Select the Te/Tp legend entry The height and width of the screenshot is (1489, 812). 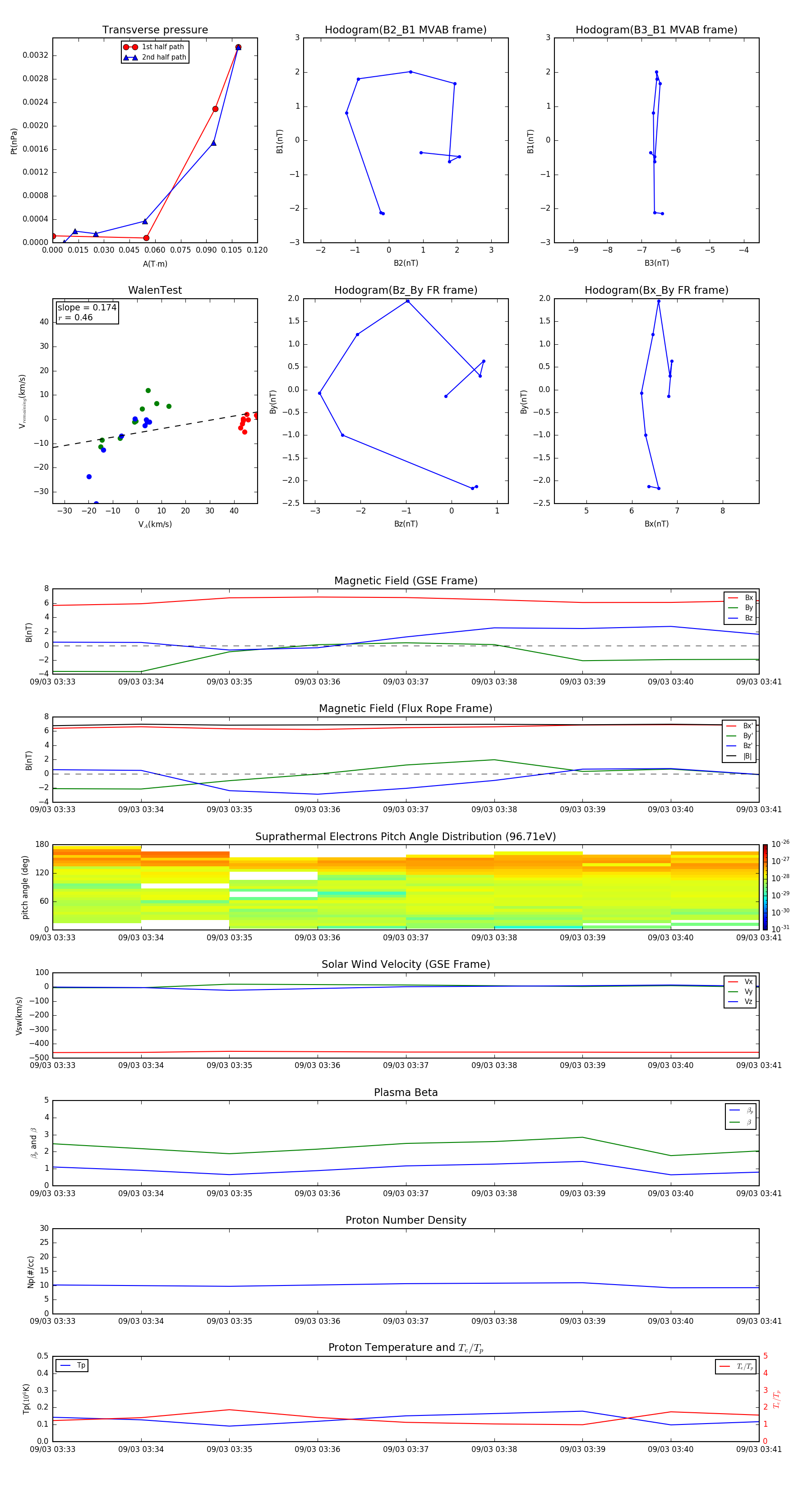[736, 1366]
